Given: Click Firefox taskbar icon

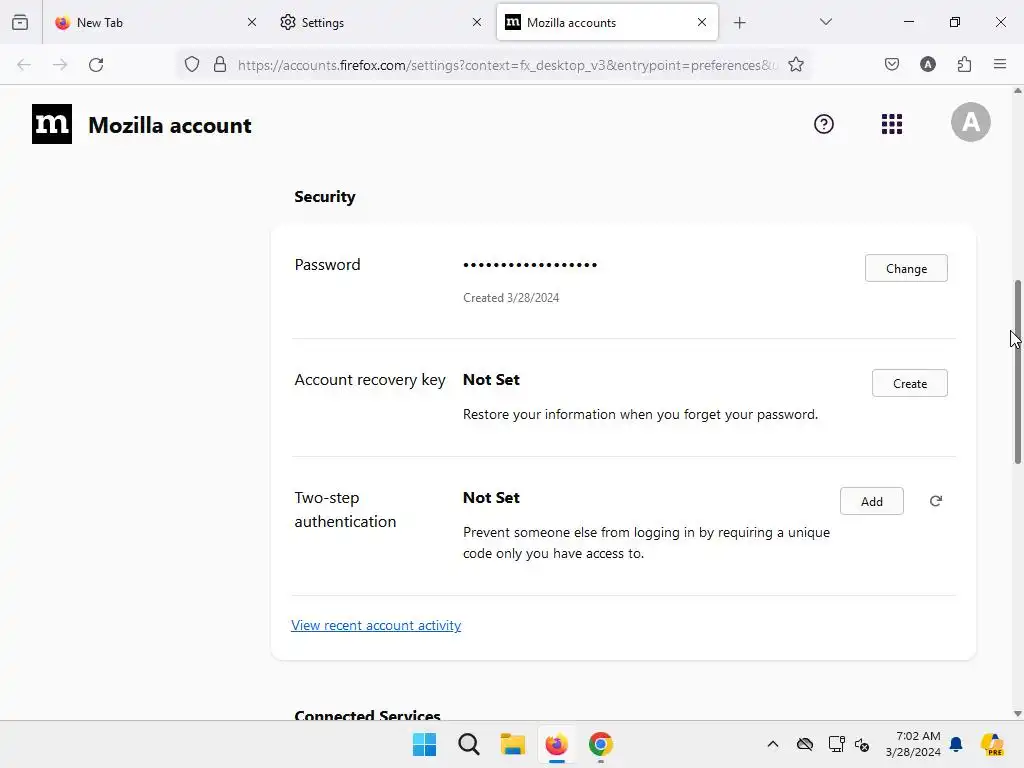Looking at the screenshot, I should tap(556, 744).
